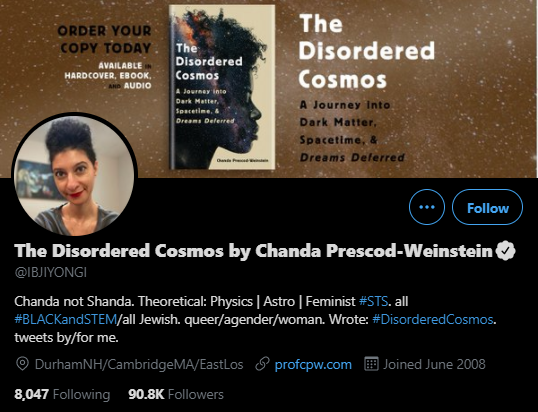This screenshot has width=538, height=412.
Task: Open the circular profile picture
Action: pyautogui.click(x=74, y=174)
